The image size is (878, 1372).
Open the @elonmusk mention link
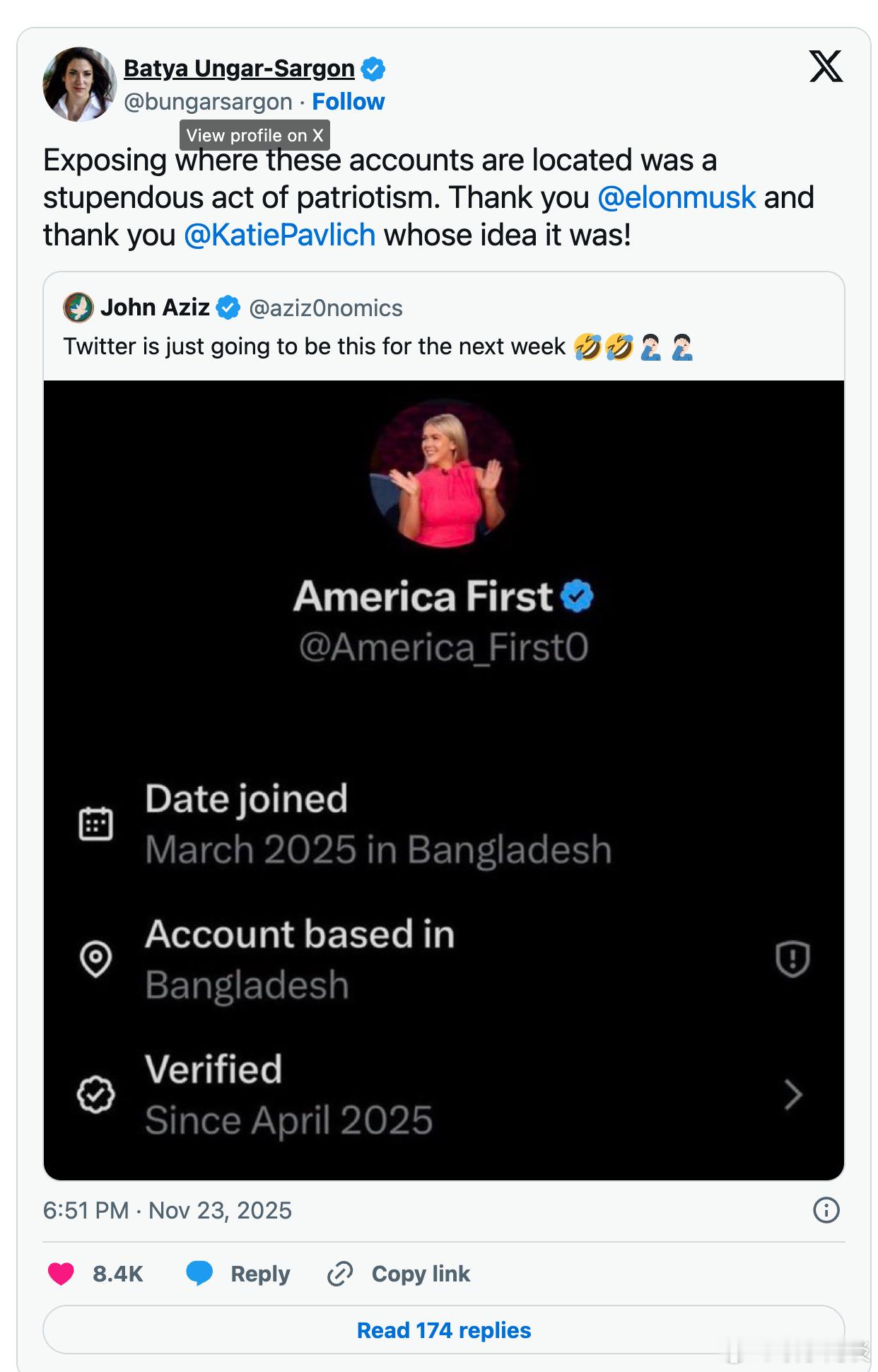(677, 198)
